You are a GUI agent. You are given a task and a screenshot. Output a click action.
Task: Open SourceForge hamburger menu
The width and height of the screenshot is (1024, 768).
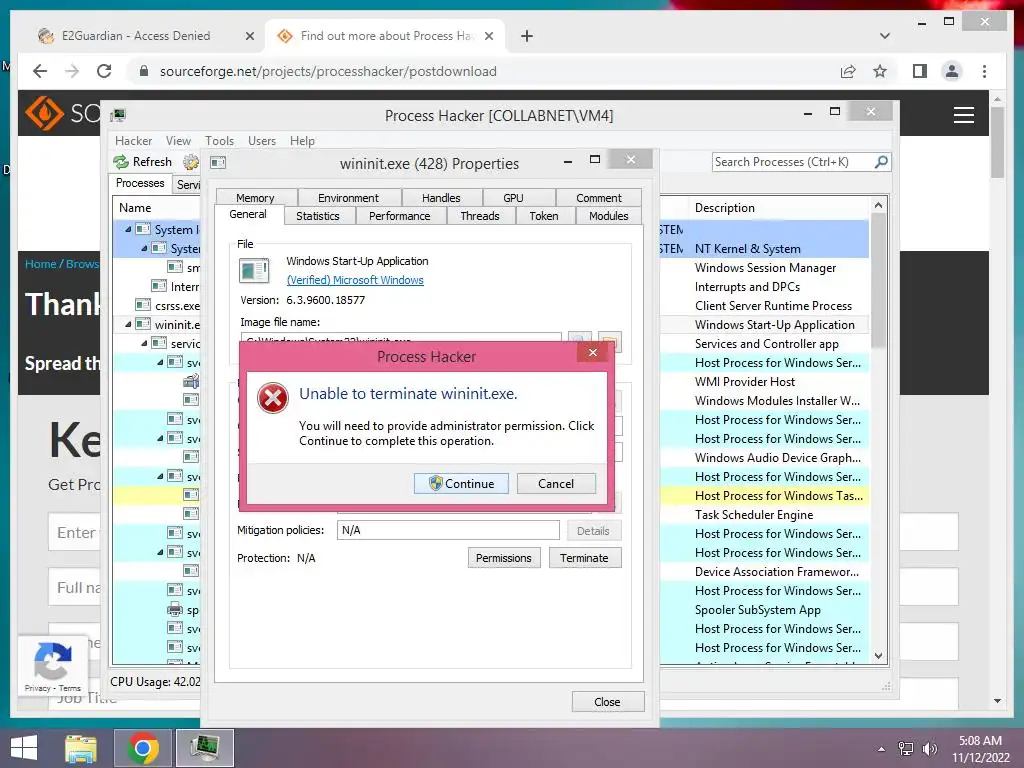[x=963, y=115]
